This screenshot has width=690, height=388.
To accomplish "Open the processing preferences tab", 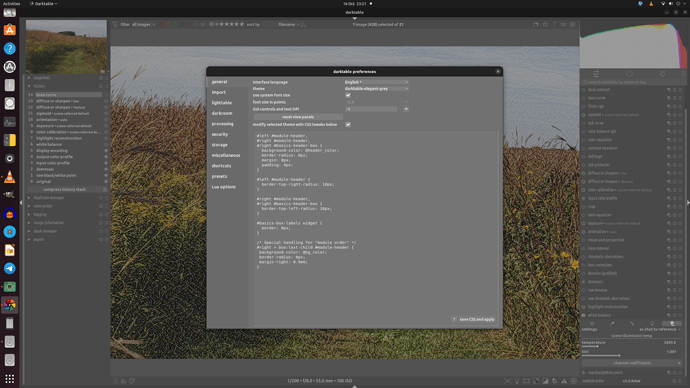I will (222, 124).
